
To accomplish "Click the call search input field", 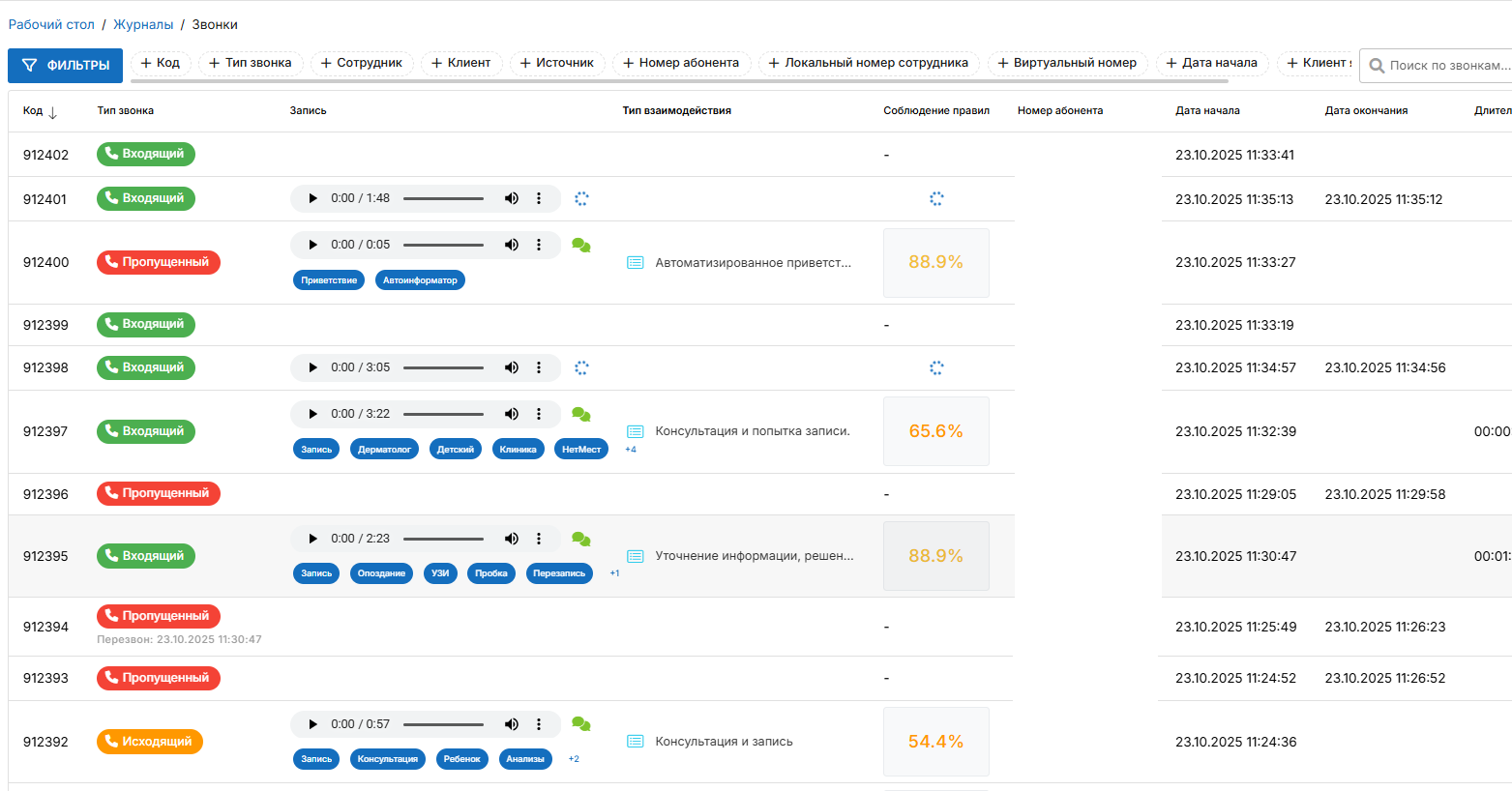I will [x=1448, y=66].
